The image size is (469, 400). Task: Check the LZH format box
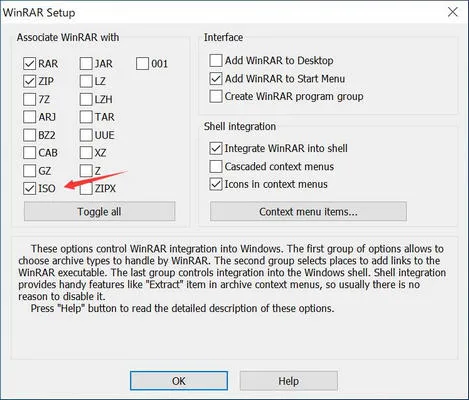click(86, 99)
